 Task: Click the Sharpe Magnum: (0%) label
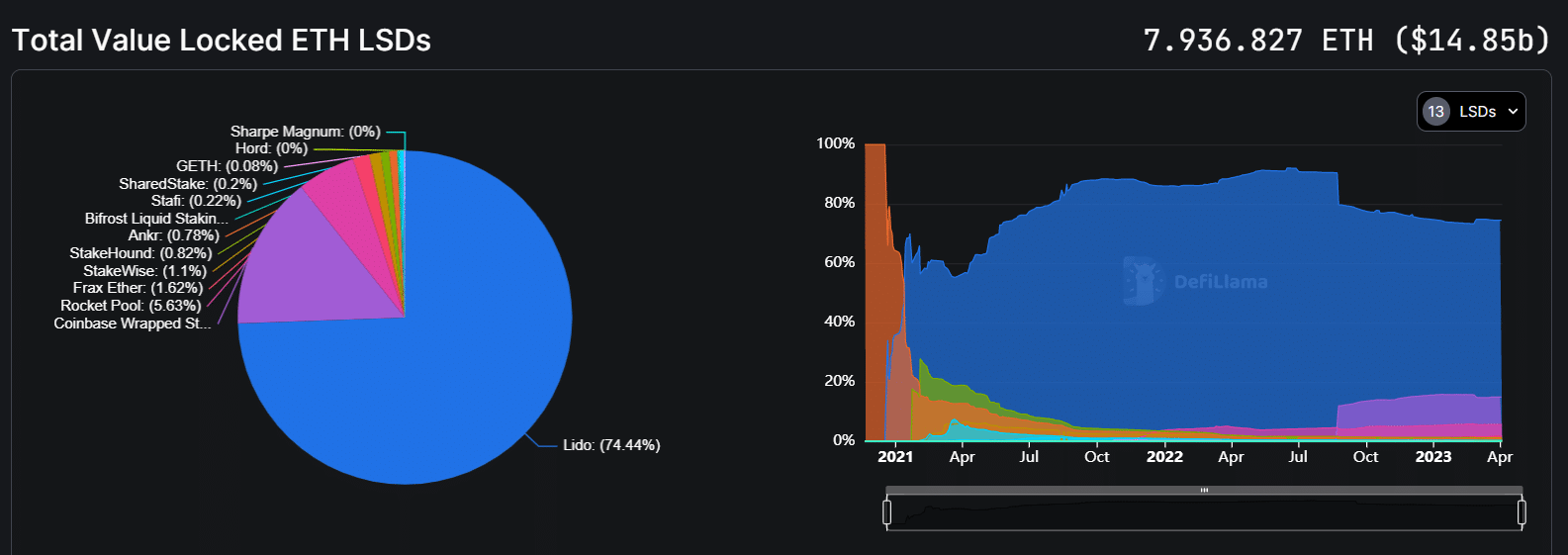[x=305, y=132]
